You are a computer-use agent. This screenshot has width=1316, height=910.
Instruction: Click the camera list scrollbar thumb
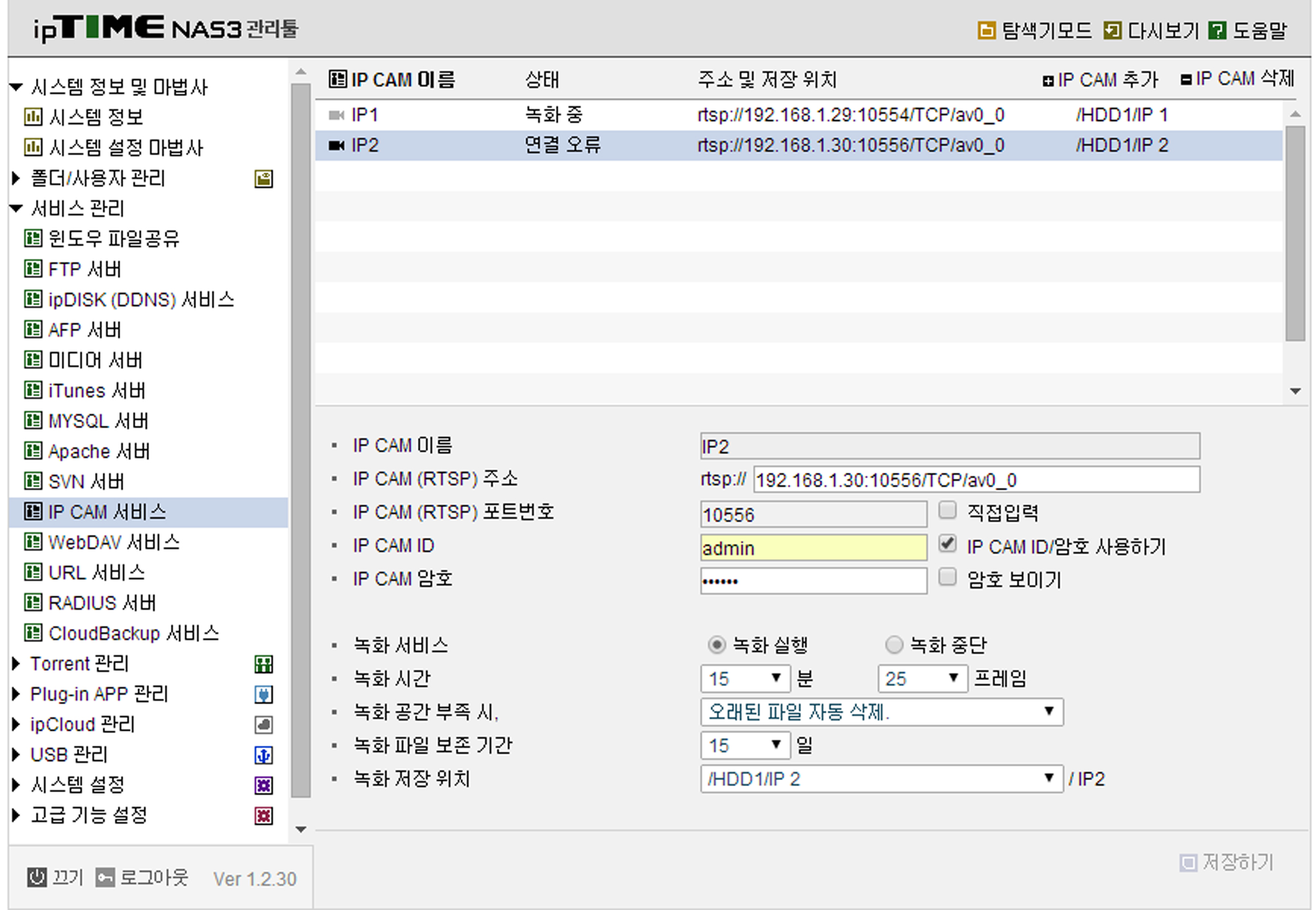click(x=1295, y=233)
